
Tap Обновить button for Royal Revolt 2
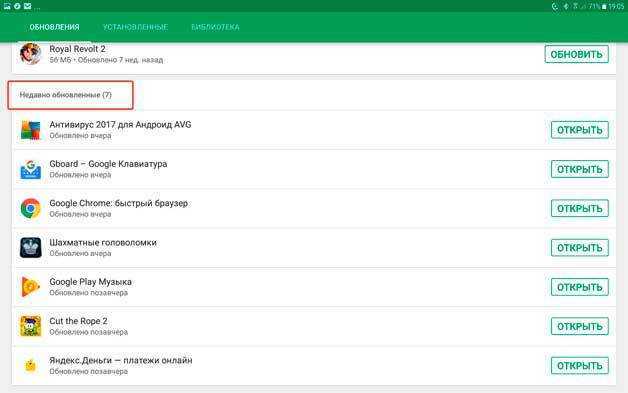(576, 54)
